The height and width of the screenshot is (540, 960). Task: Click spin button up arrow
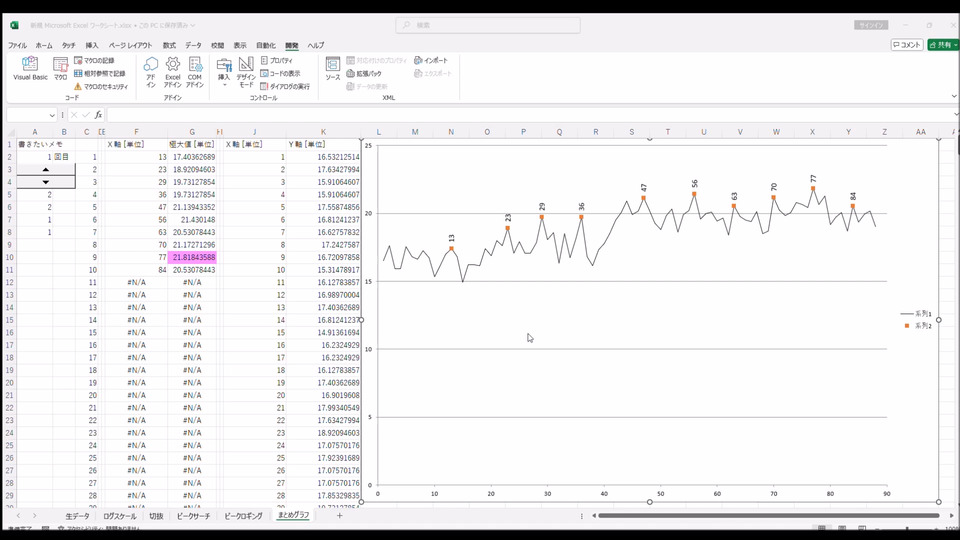click(x=46, y=169)
